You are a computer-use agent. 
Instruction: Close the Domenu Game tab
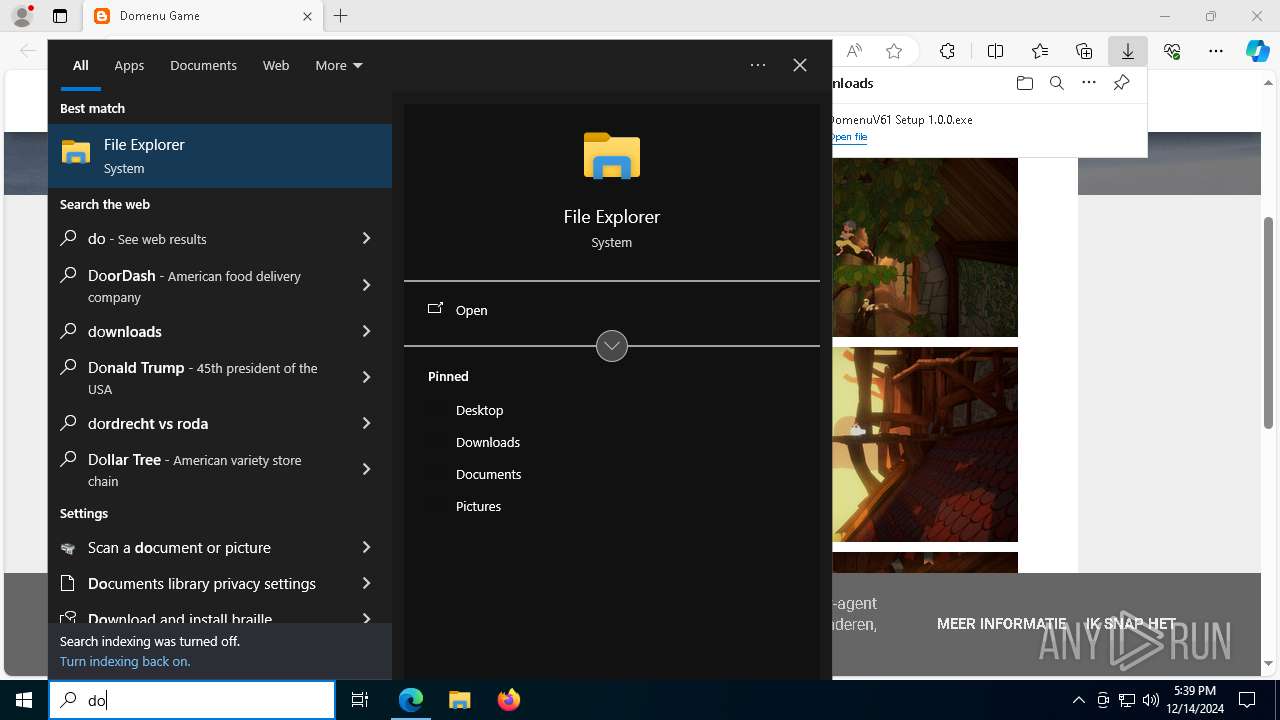[x=308, y=16]
